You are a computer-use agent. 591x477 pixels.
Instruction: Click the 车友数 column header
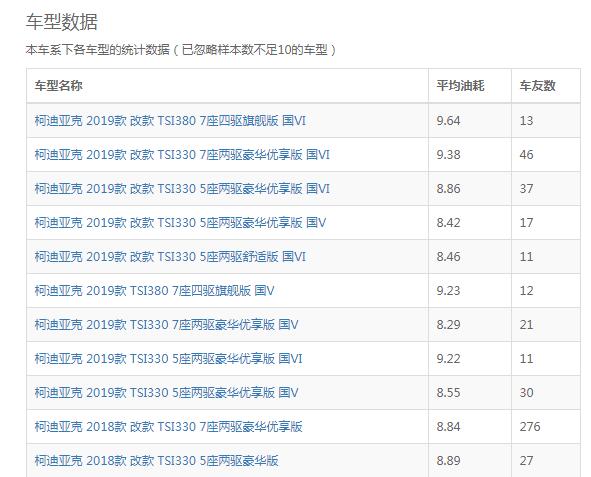pyautogui.click(x=537, y=86)
